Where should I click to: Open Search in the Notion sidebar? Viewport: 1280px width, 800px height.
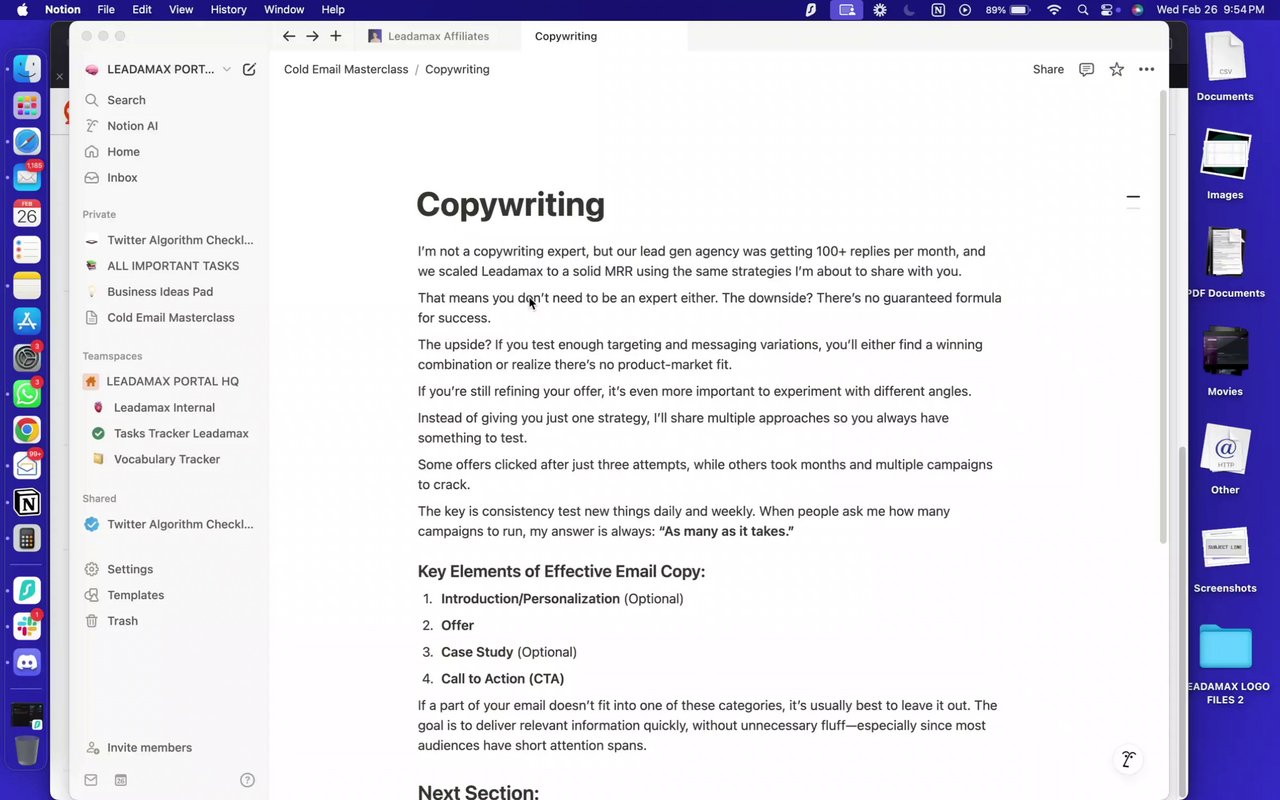126,100
